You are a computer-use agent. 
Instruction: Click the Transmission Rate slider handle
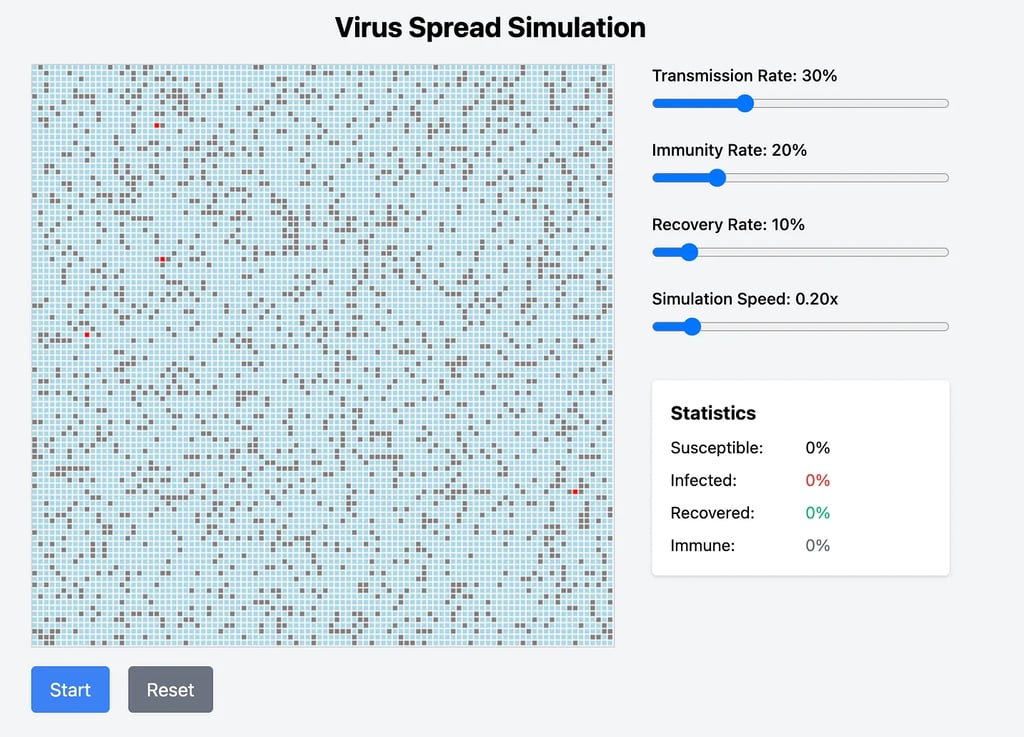point(742,103)
